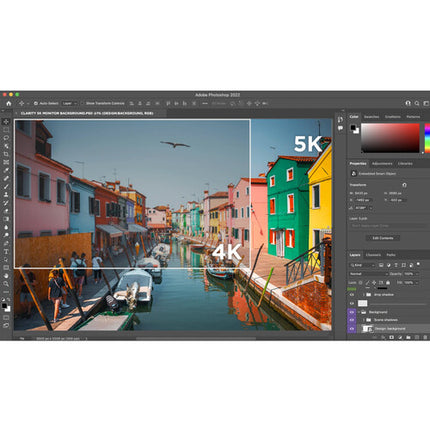Select the Brush tool
Image resolution: width=430 pixels, height=430 pixels.
click(6, 186)
